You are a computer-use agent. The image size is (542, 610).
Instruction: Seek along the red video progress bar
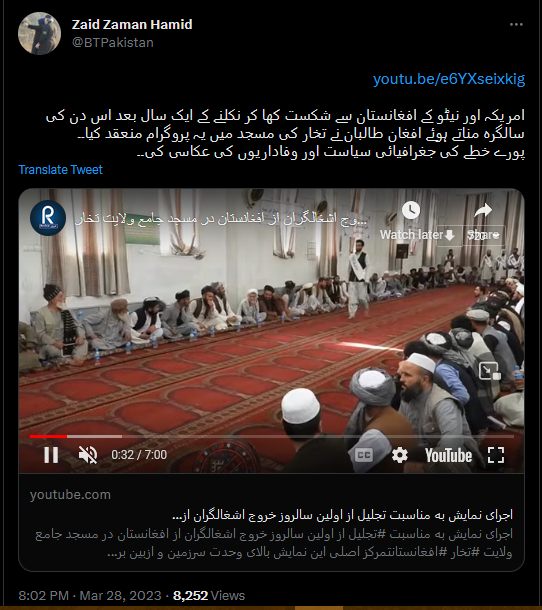[272, 436]
